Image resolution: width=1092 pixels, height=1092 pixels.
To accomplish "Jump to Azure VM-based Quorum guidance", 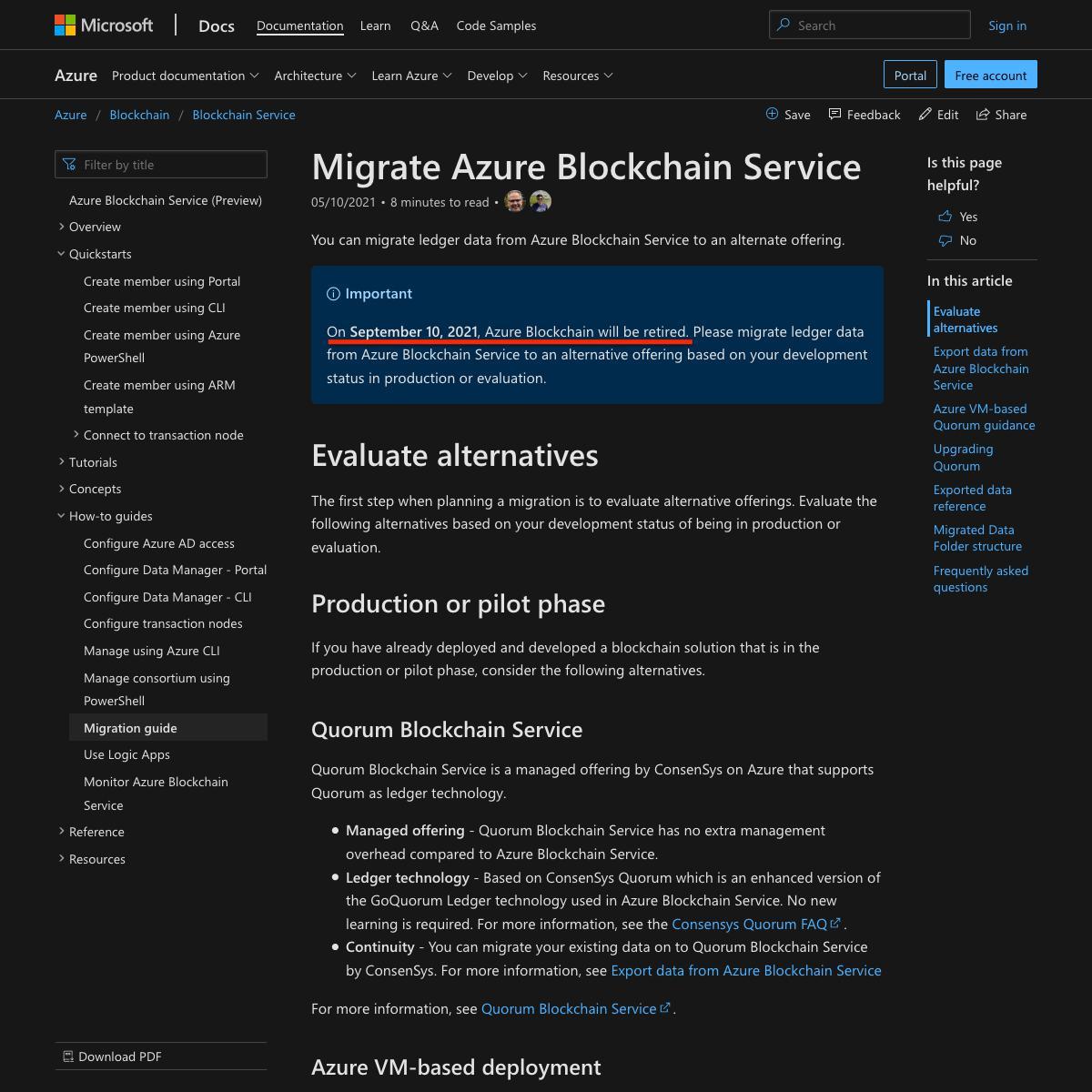I will 984,417.
